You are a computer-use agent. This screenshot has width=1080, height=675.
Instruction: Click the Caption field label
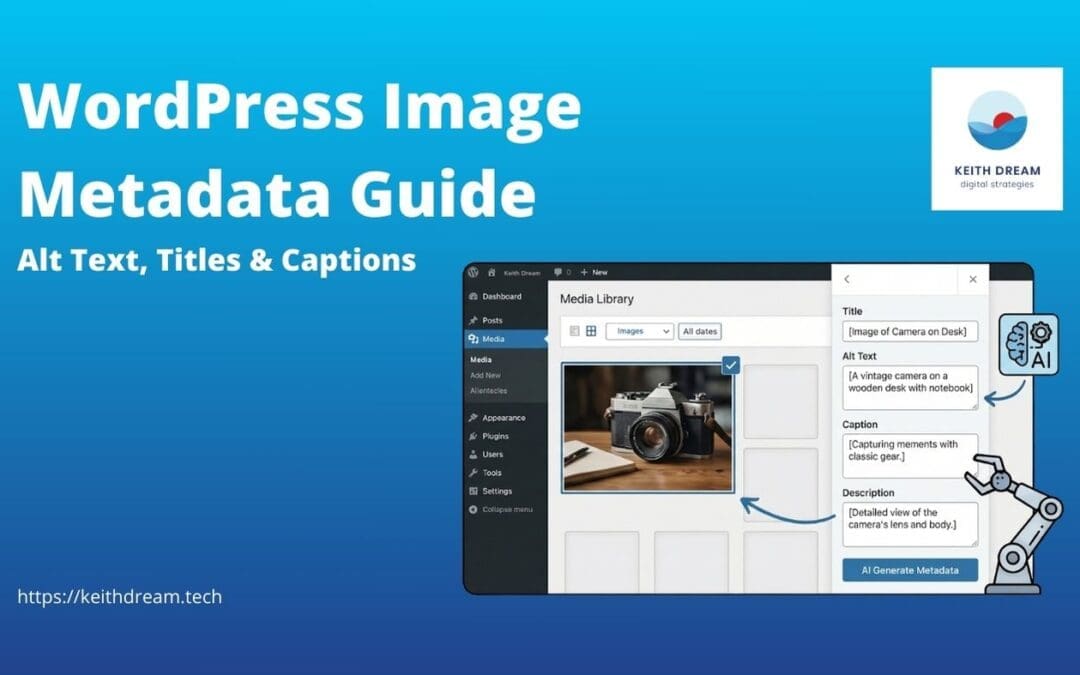click(x=860, y=424)
